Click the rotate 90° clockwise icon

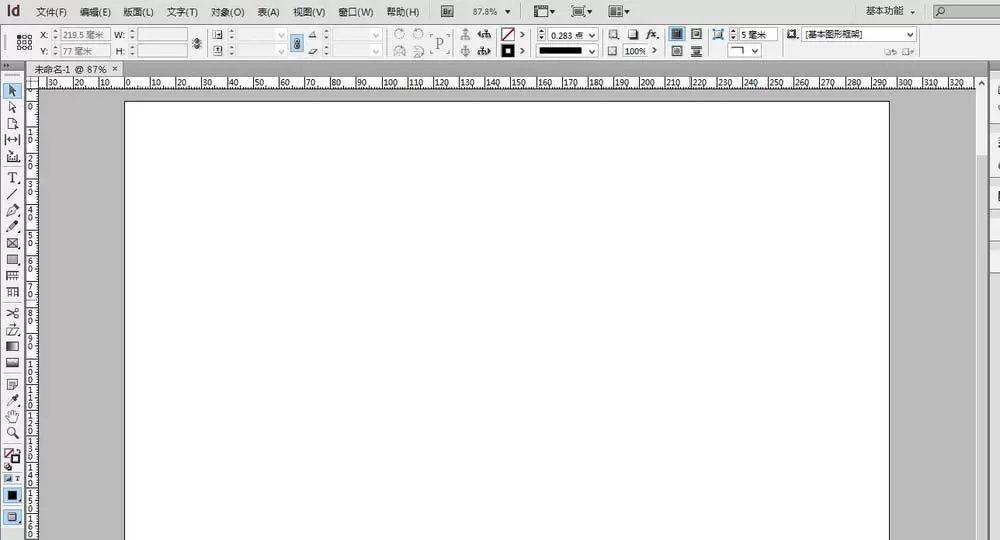[x=399, y=34]
